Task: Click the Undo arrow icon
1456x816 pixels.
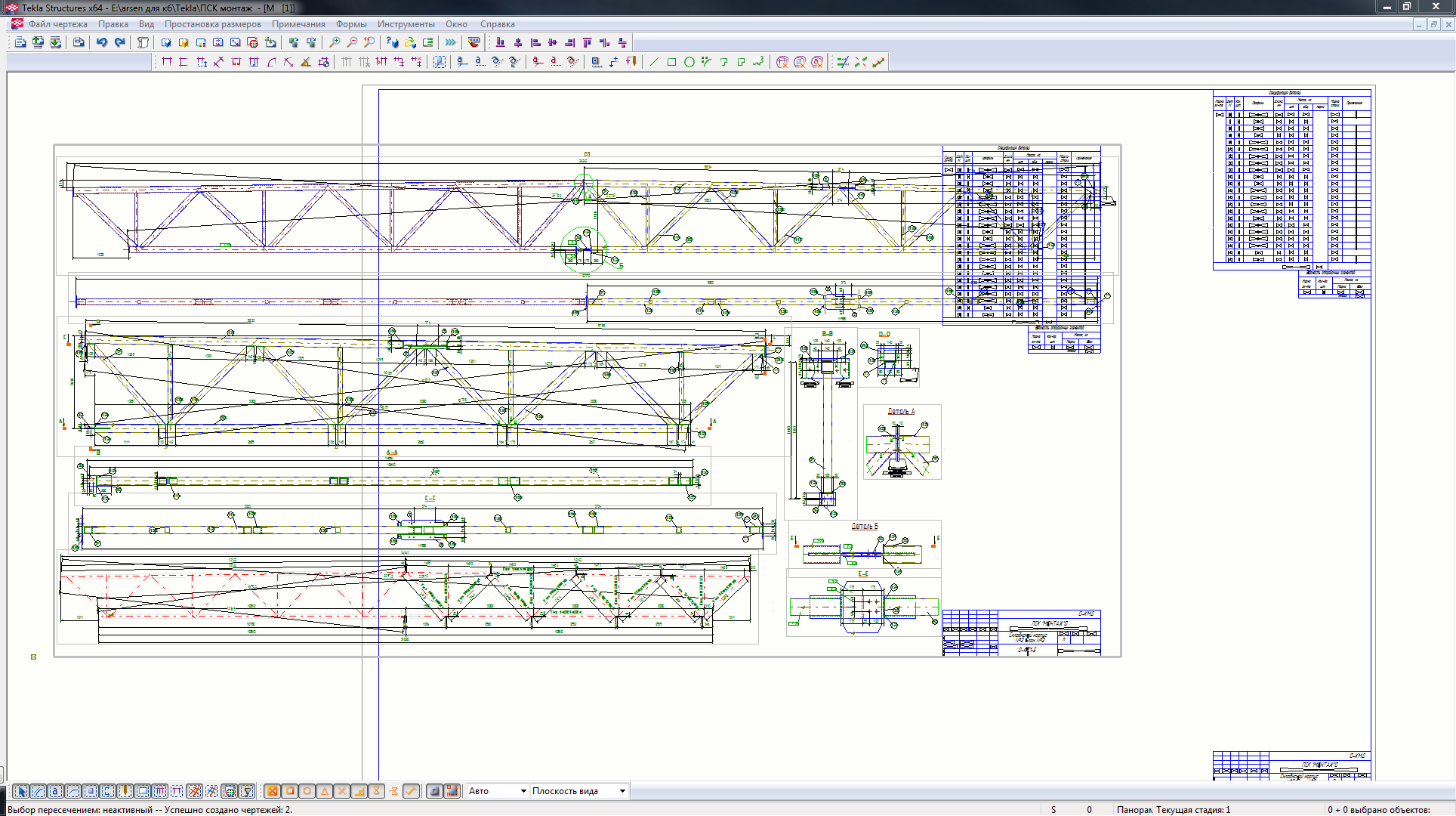Action: pos(102,42)
